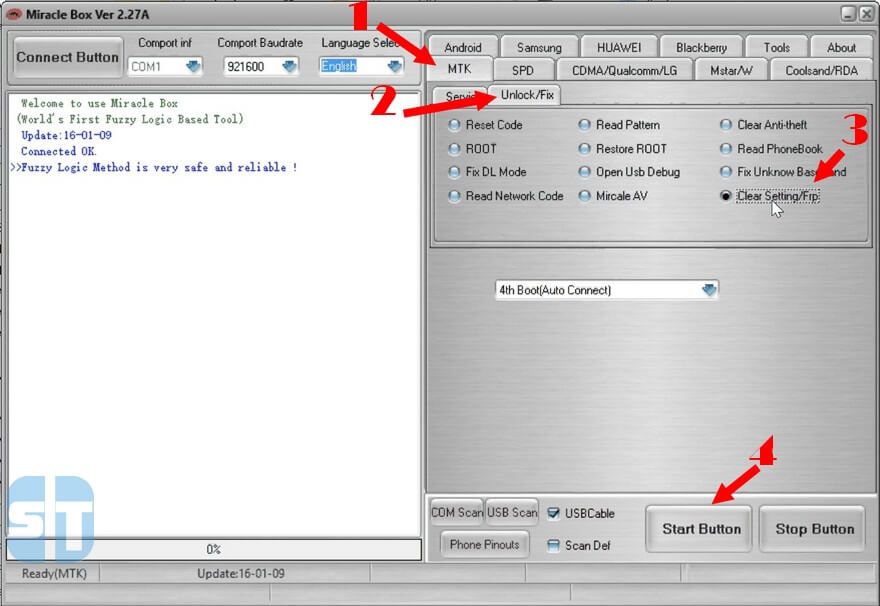The image size is (880, 606).
Task: Click the Connect Button
Action: 67,57
